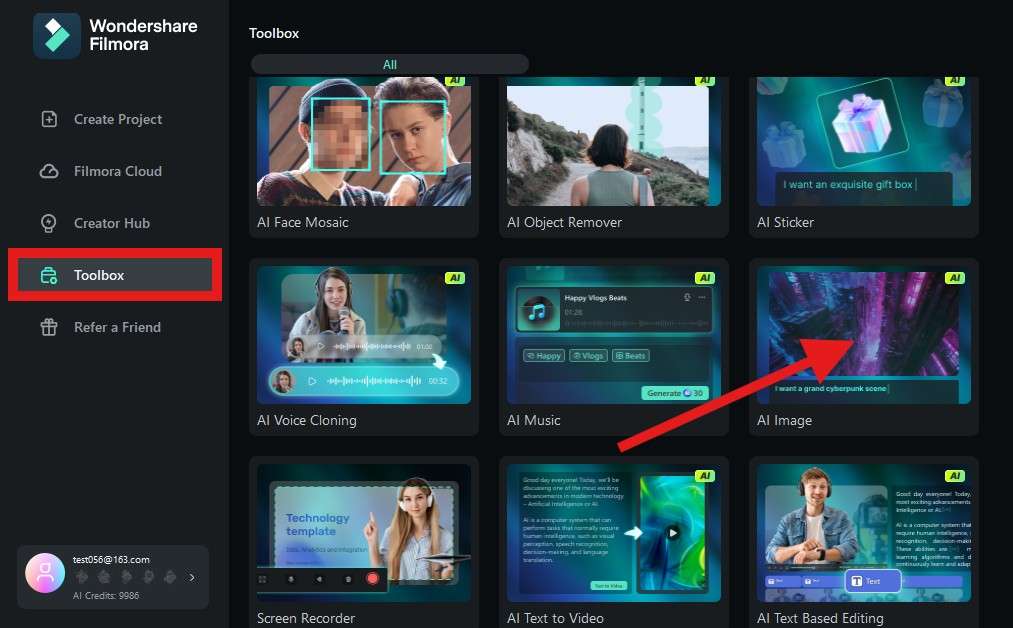Open the AI Object Remover thumbnail
Viewport: 1013px width, 628px height.
pos(614,141)
